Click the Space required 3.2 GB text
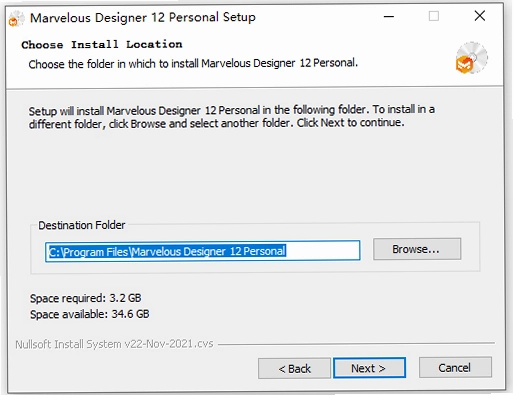 coord(86,298)
